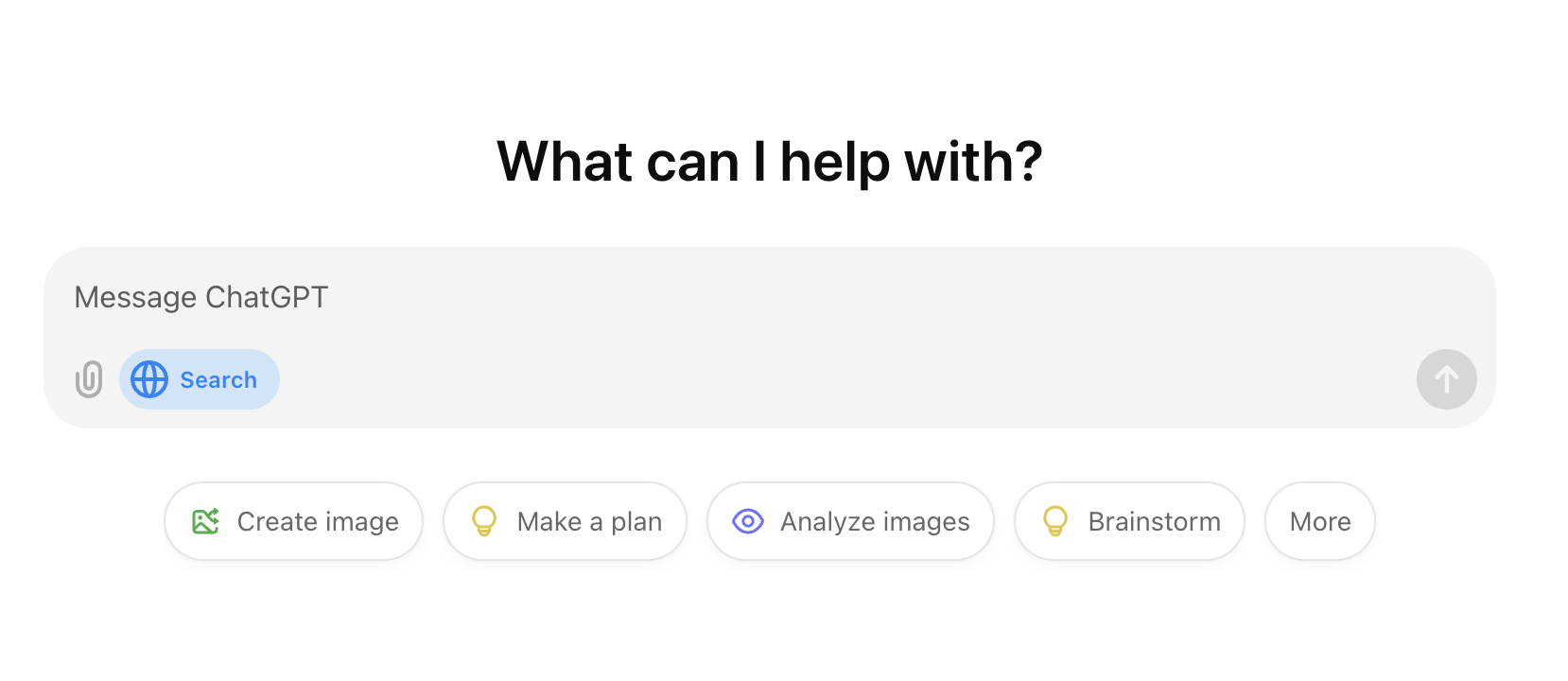Expand the More suggestions chip
This screenshot has width=1568, height=681.
pyautogui.click(x=1320, y=521)
